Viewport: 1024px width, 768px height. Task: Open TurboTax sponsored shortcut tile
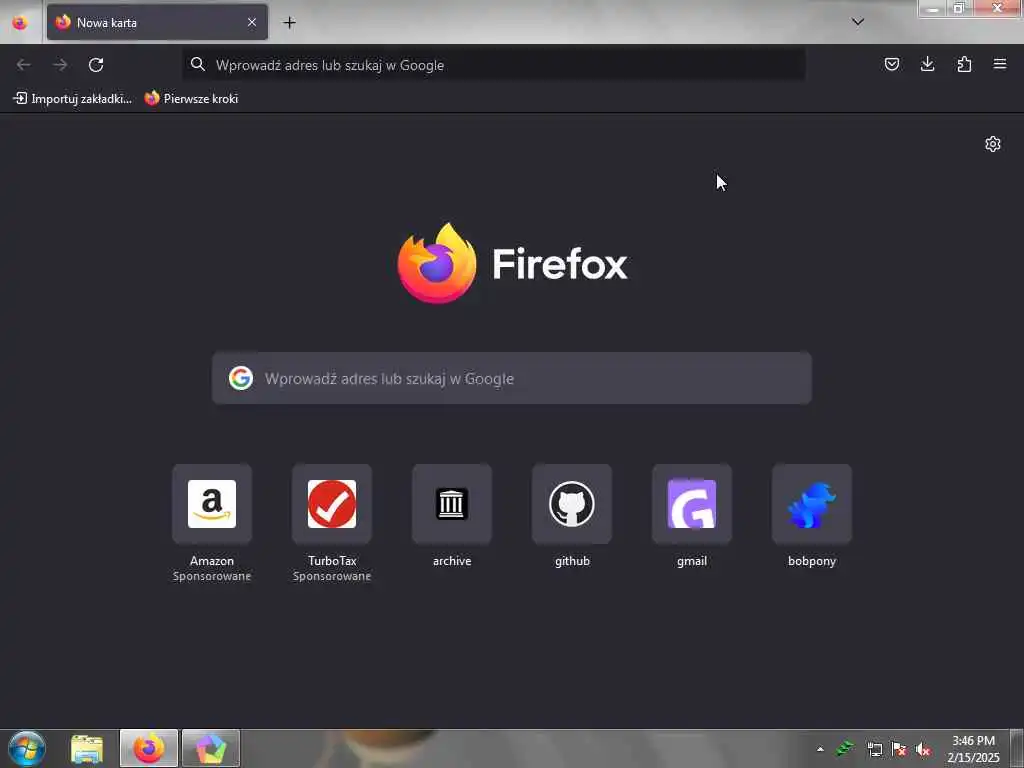332,504
